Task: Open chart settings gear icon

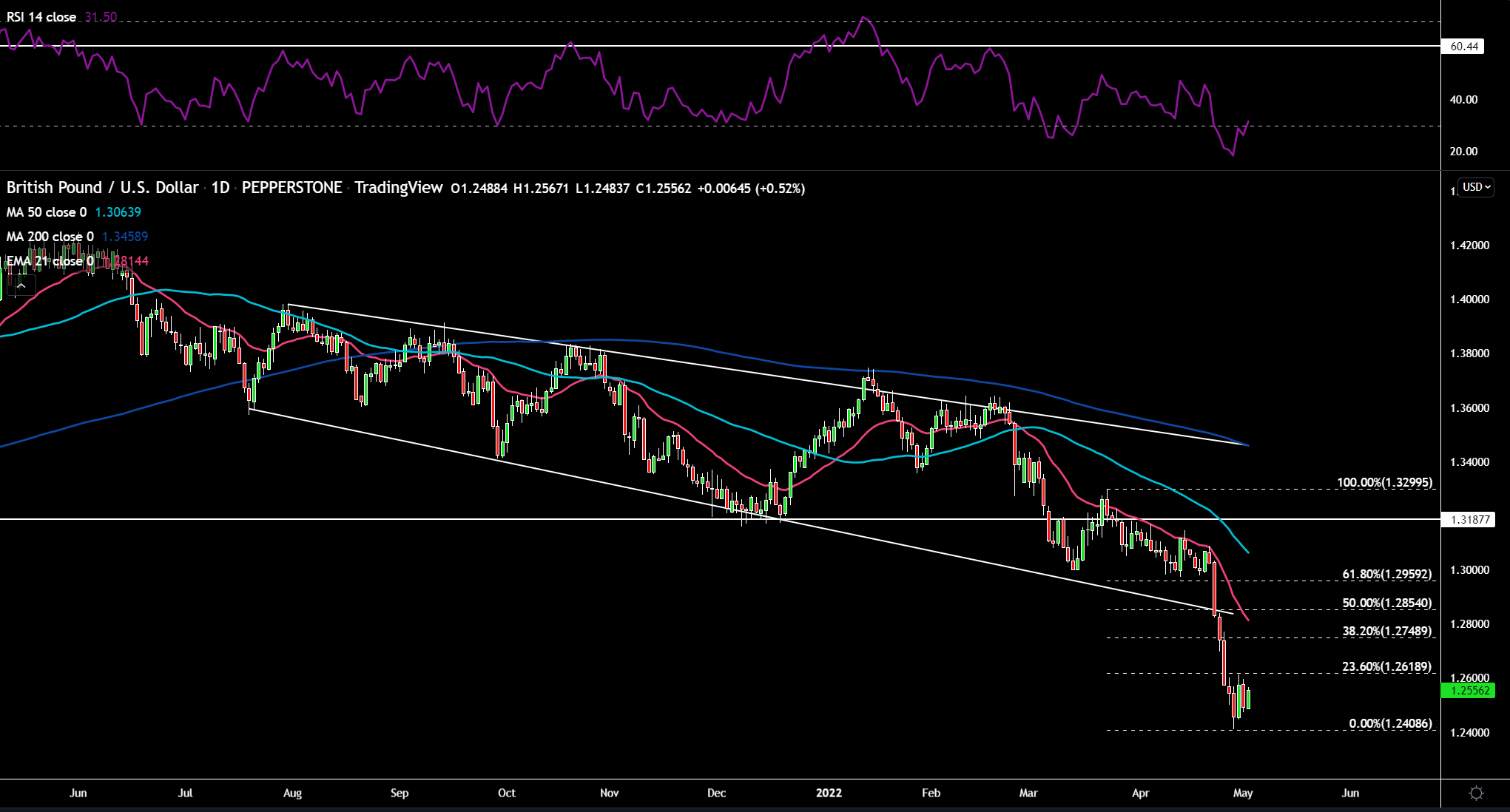Action: 1476,793
